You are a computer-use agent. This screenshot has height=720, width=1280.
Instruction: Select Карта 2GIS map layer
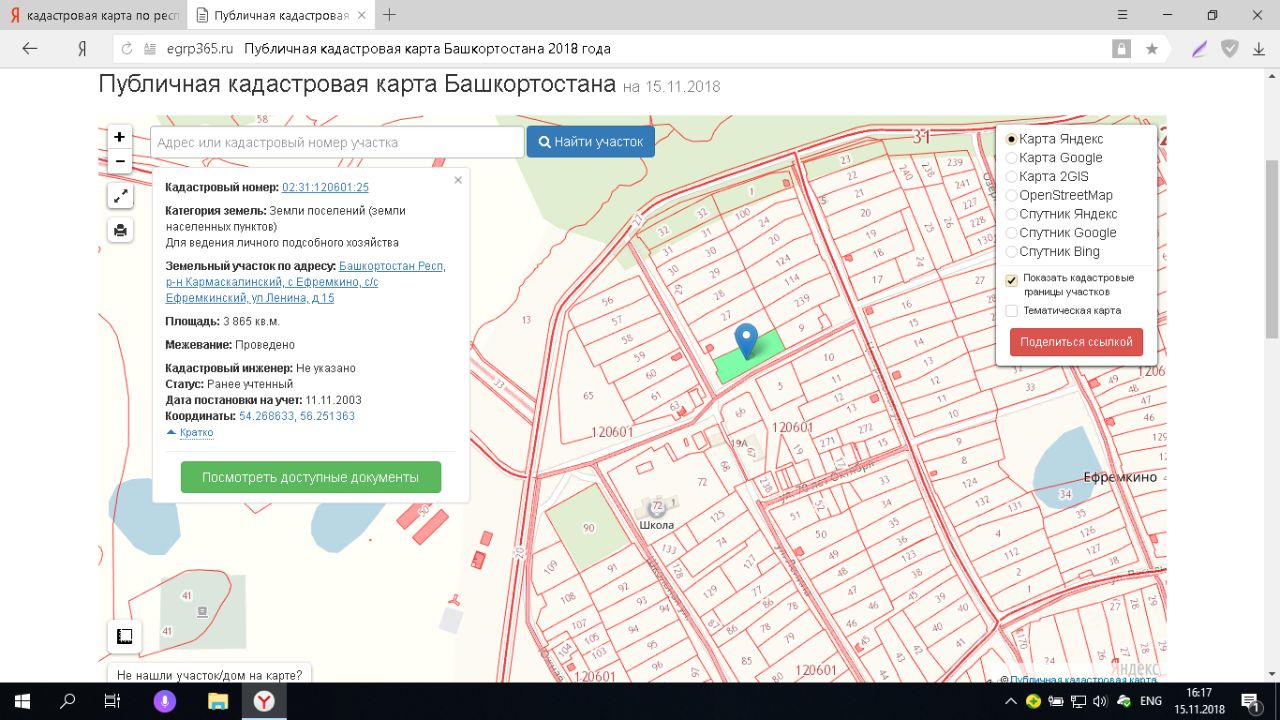pos(1047,177)
